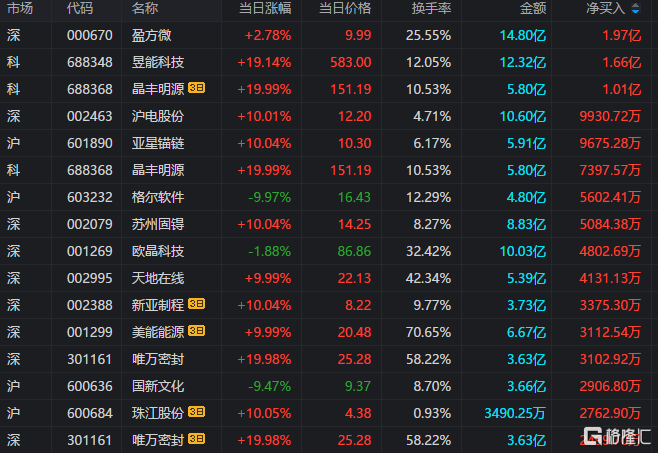Open stock 盈方微 by its name

151,35
